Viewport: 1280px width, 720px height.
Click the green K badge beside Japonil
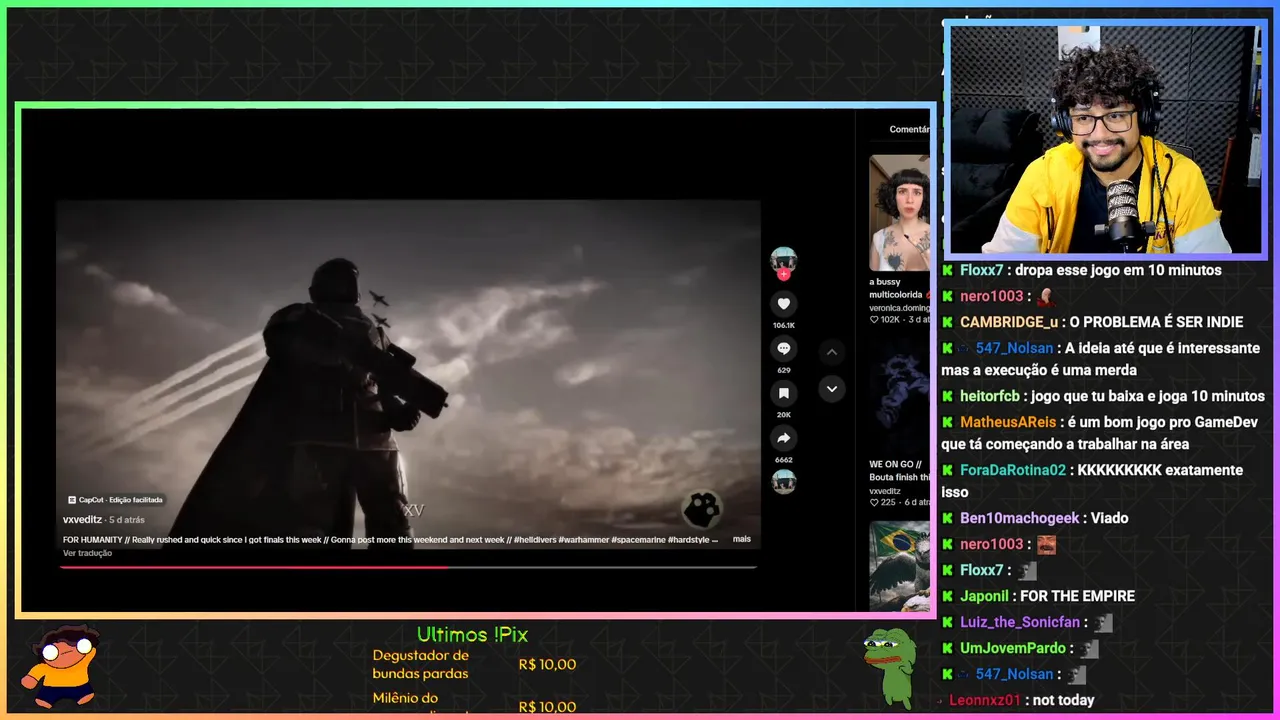(947, 596)
